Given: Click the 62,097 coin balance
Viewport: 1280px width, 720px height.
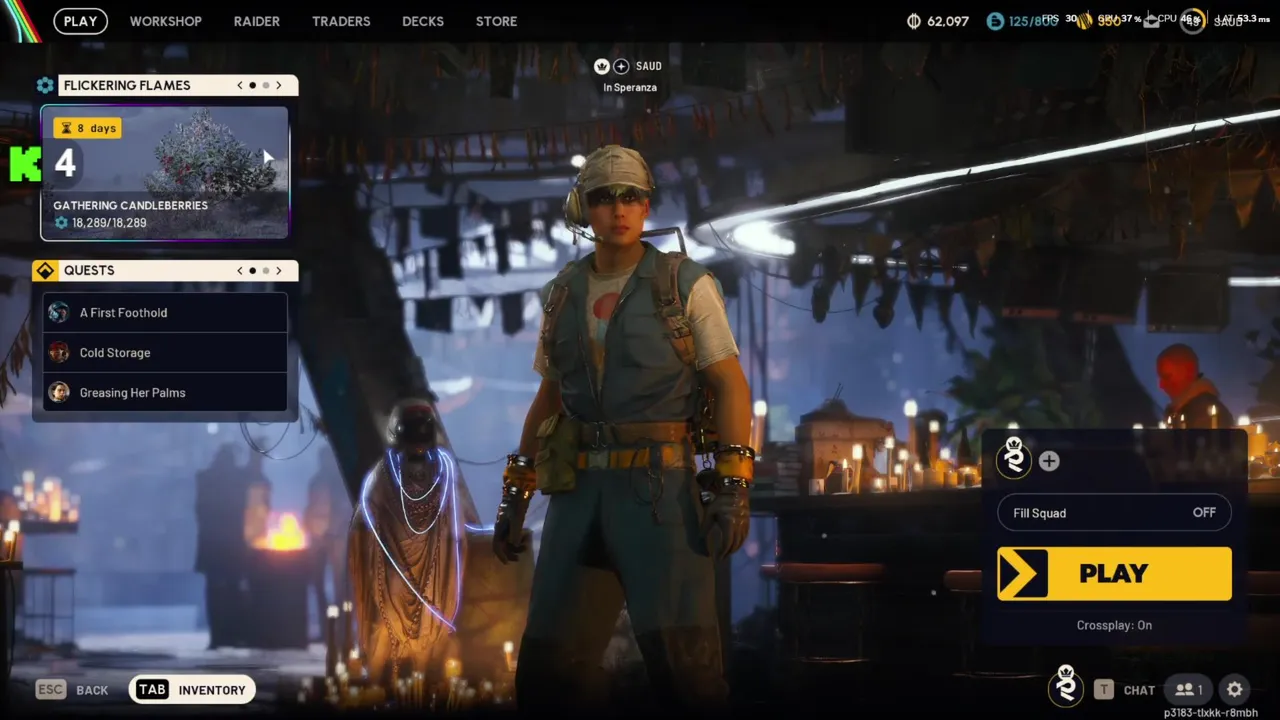Looking at the screenshot, I should pyautogui.click(x=948, y=21).
